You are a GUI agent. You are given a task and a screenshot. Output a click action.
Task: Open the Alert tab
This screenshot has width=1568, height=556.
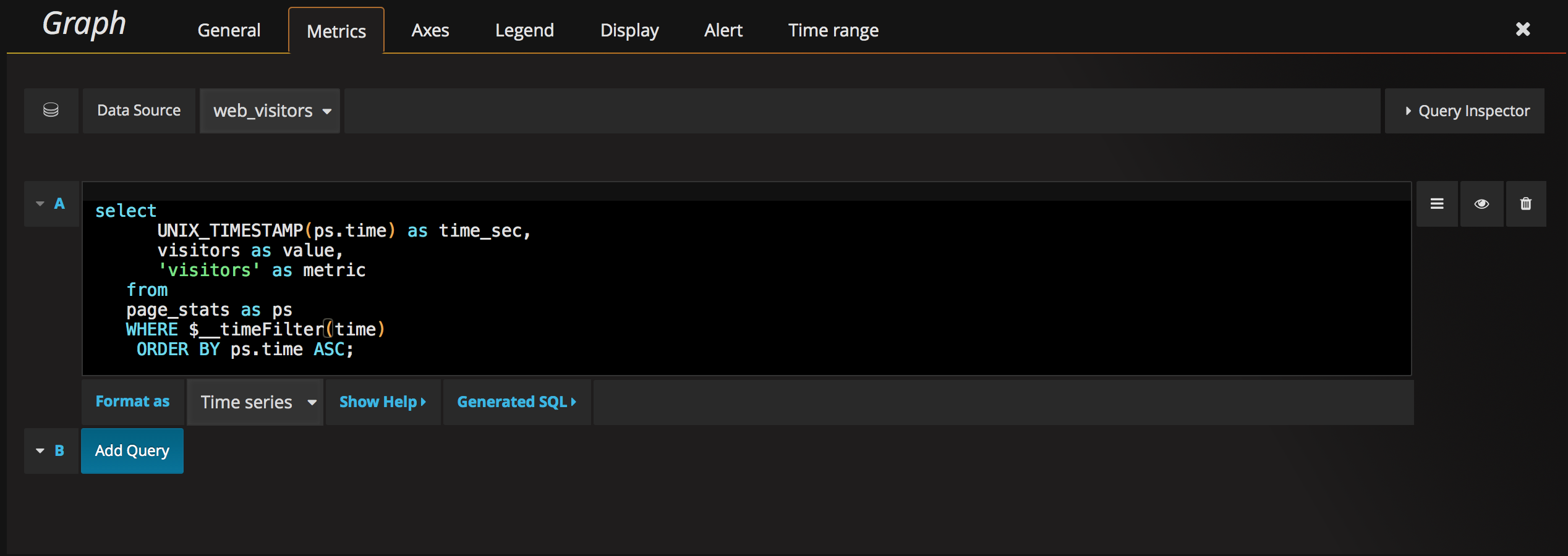[x=723, y=30]
